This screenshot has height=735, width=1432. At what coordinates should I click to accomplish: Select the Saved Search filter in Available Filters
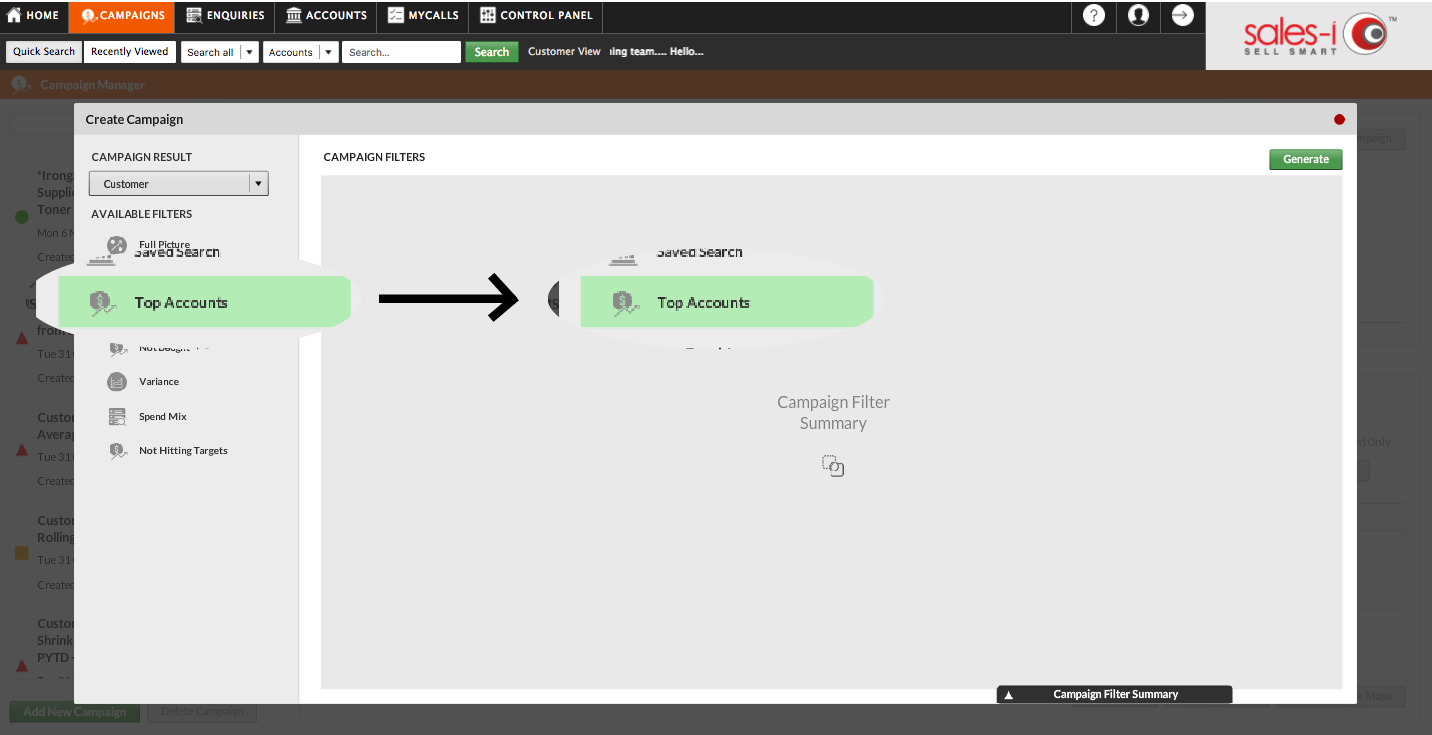click(153, 254)
